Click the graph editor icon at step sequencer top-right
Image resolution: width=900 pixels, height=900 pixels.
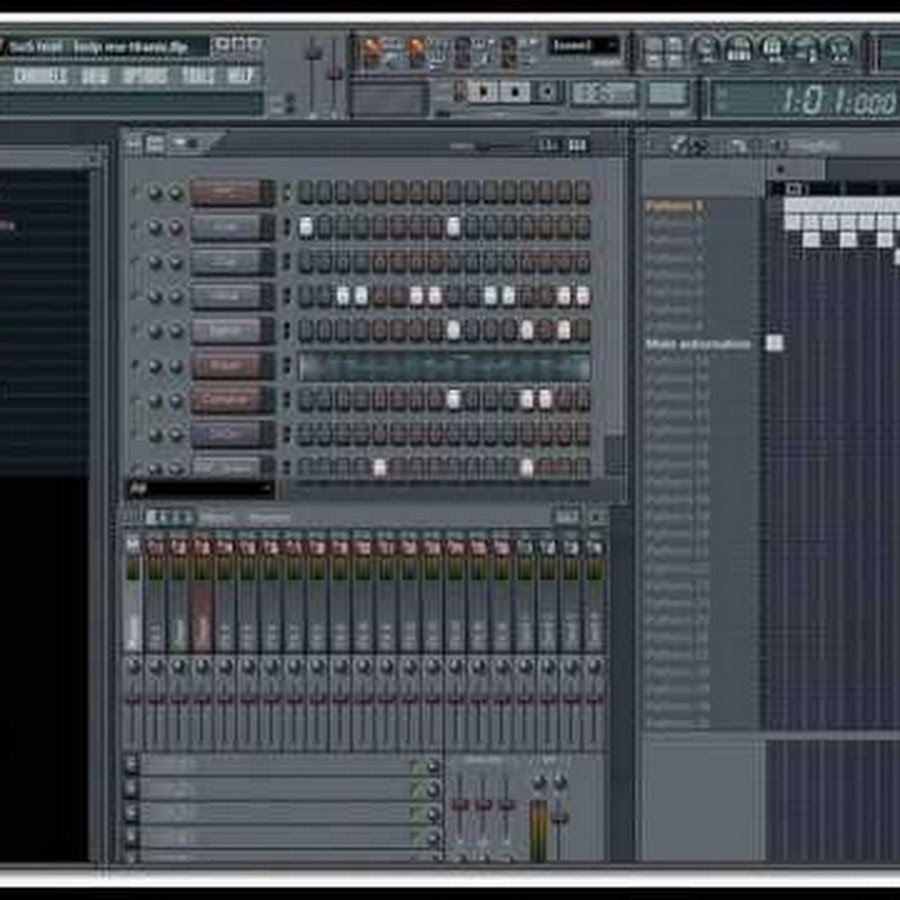(x=577, y=144)
